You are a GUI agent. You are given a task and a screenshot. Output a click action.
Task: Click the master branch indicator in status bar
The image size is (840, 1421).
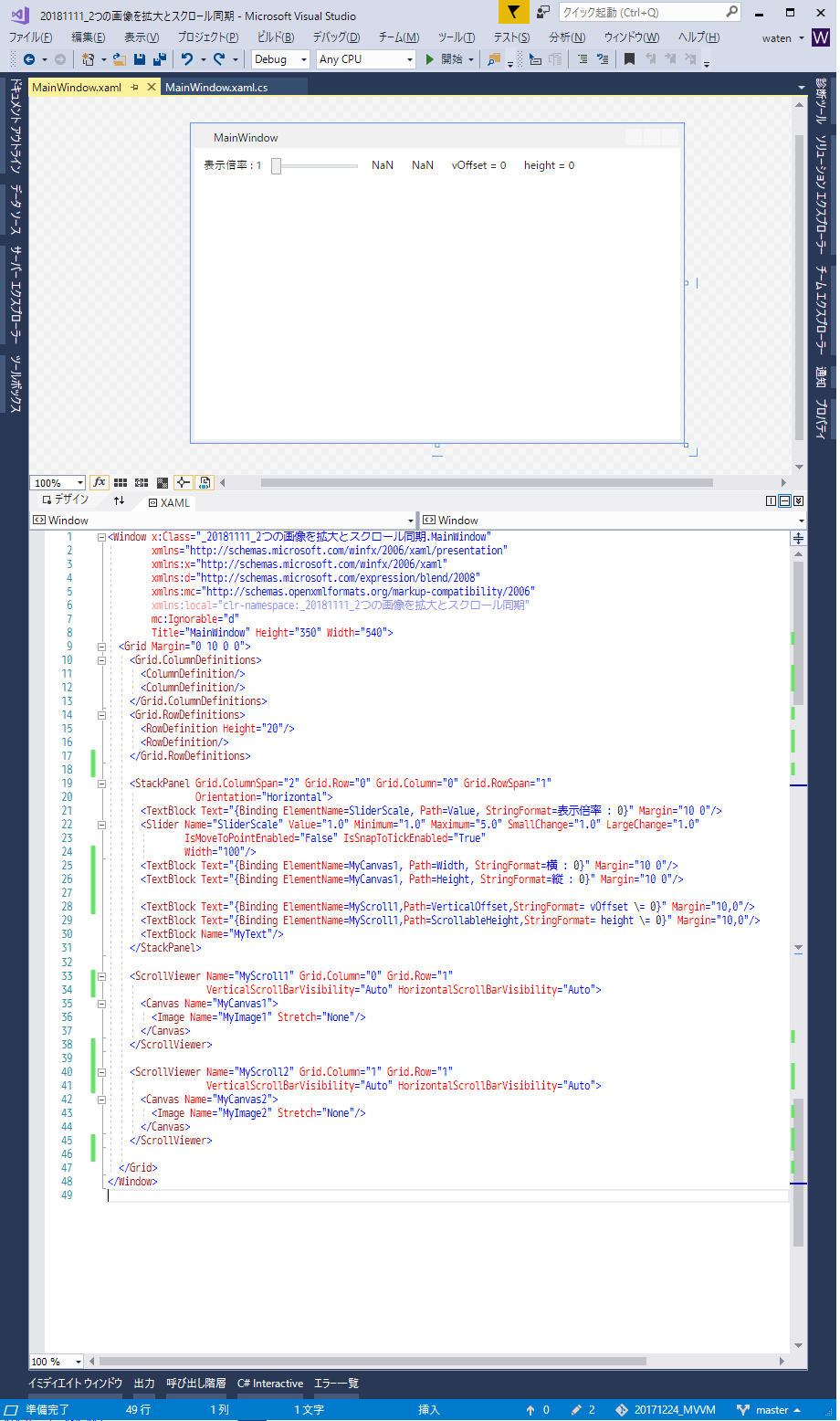769,1410
